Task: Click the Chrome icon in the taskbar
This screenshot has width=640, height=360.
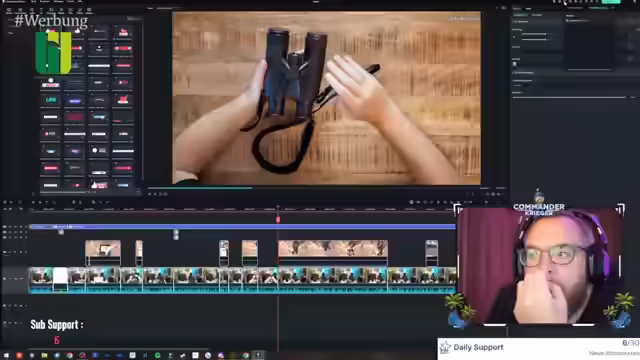Action: point(69,356)
